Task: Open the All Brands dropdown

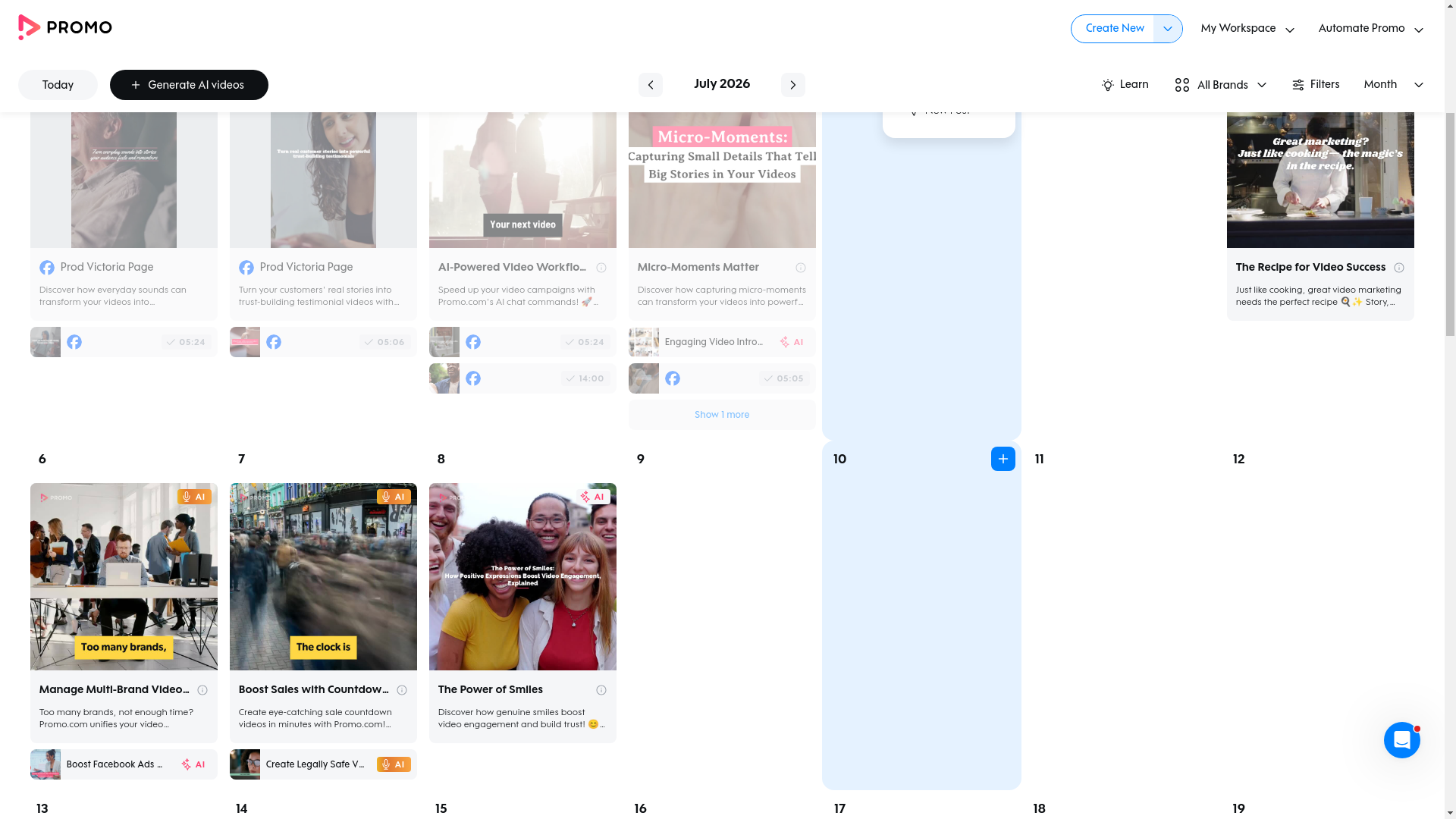Action: click(1220, 85)
